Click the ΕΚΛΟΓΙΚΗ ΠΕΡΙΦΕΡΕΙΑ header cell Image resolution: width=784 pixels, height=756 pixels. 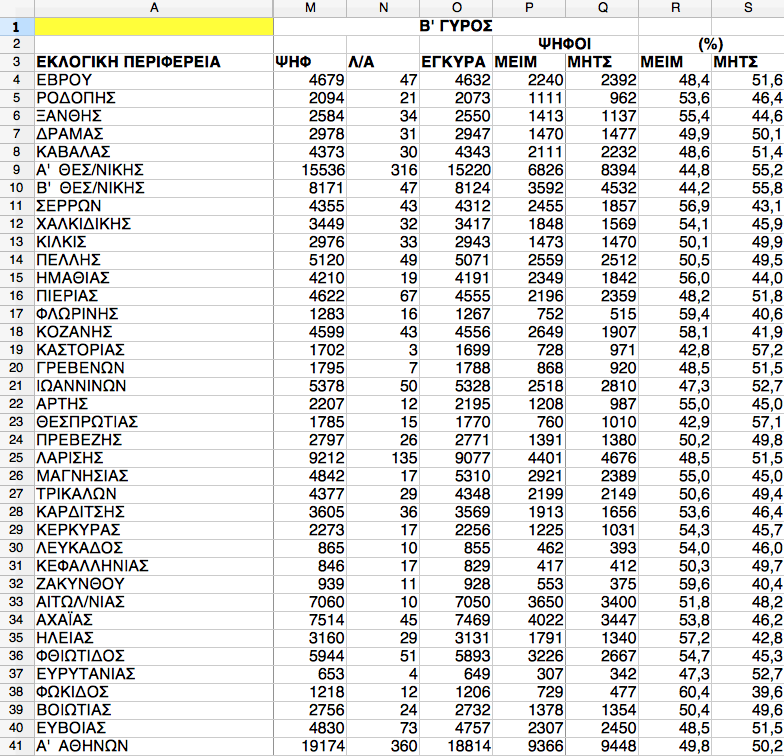coord(154,62)
